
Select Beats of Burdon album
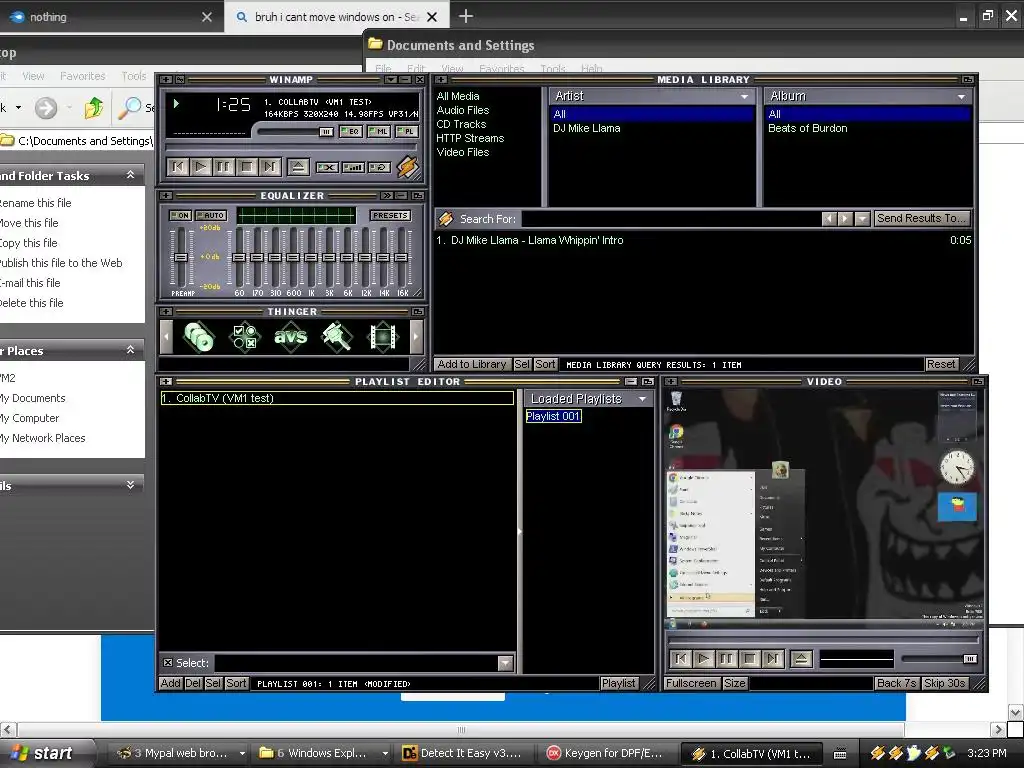coord(807,128)
